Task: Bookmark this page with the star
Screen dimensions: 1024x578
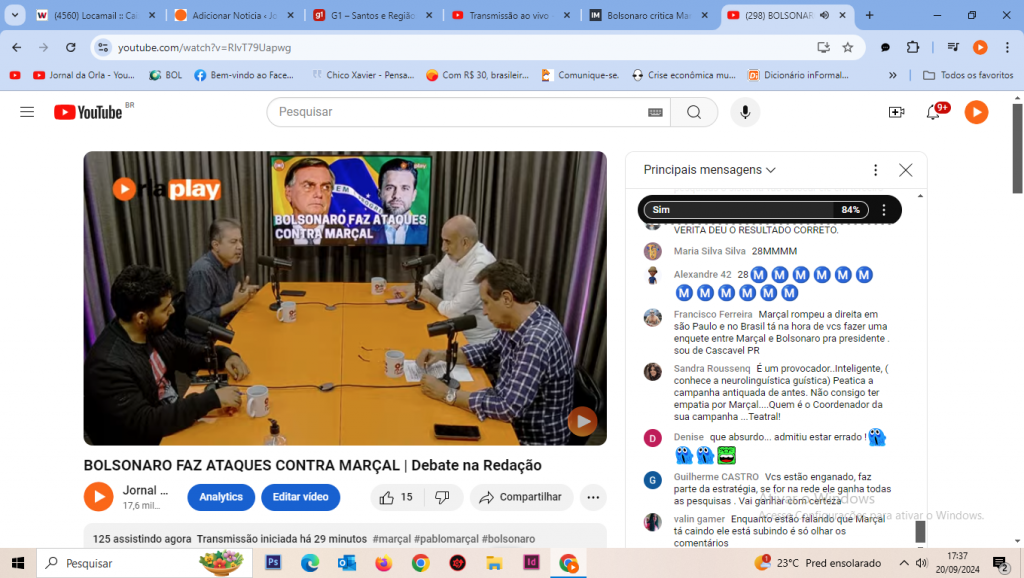Action: tap(848, 47)
